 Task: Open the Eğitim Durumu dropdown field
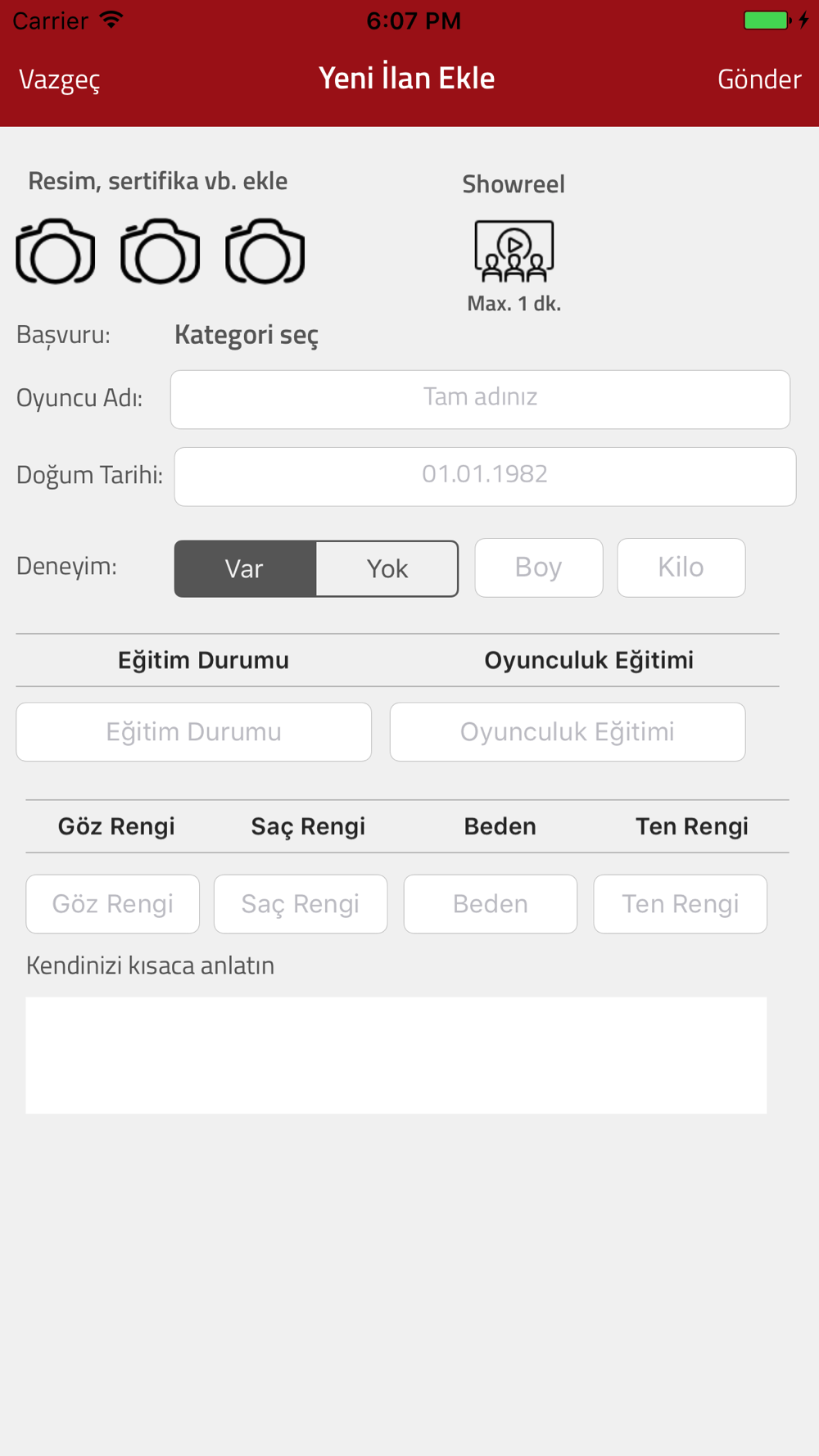pyautogui.click(x=194, y=732)
